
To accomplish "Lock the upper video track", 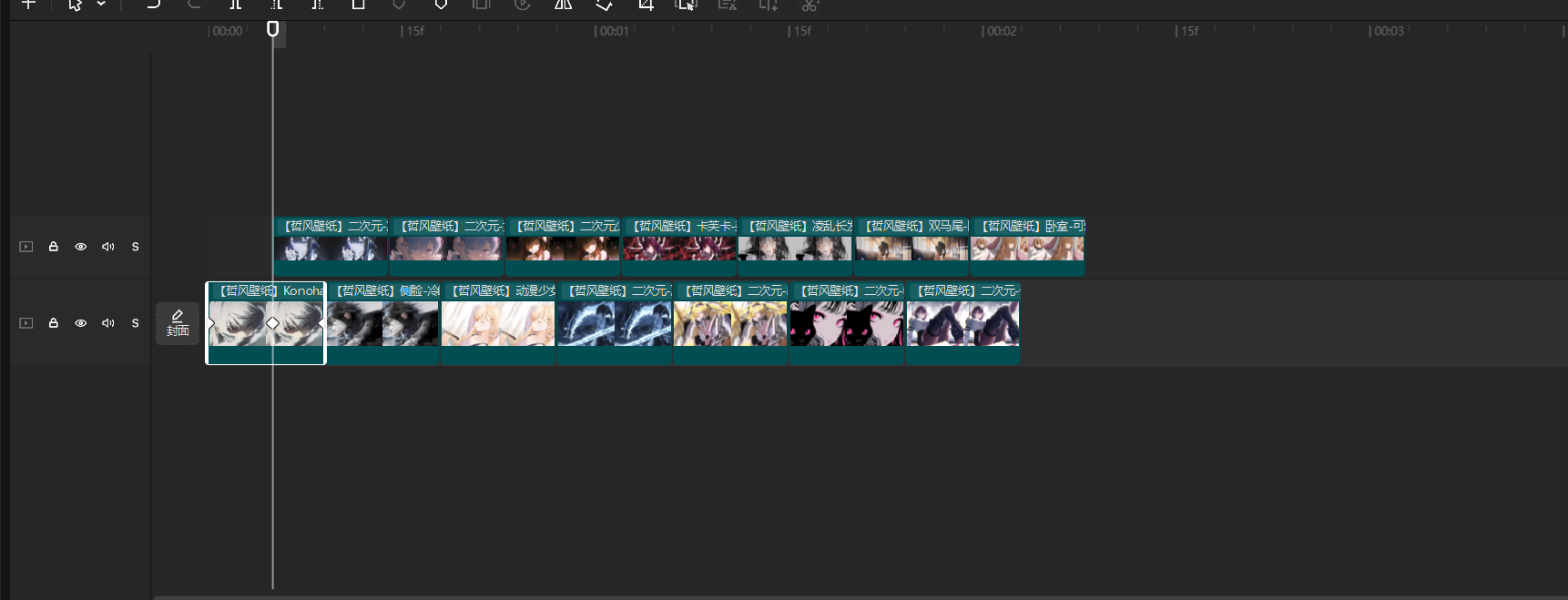I will (x=54, y=247).
